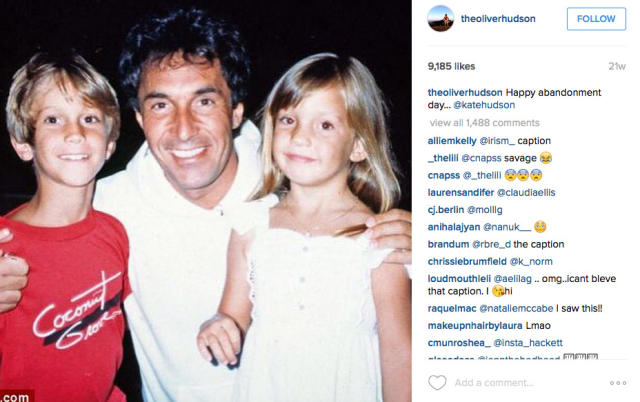Click theoliverhudson profile avatar picture

pos(440,18)
